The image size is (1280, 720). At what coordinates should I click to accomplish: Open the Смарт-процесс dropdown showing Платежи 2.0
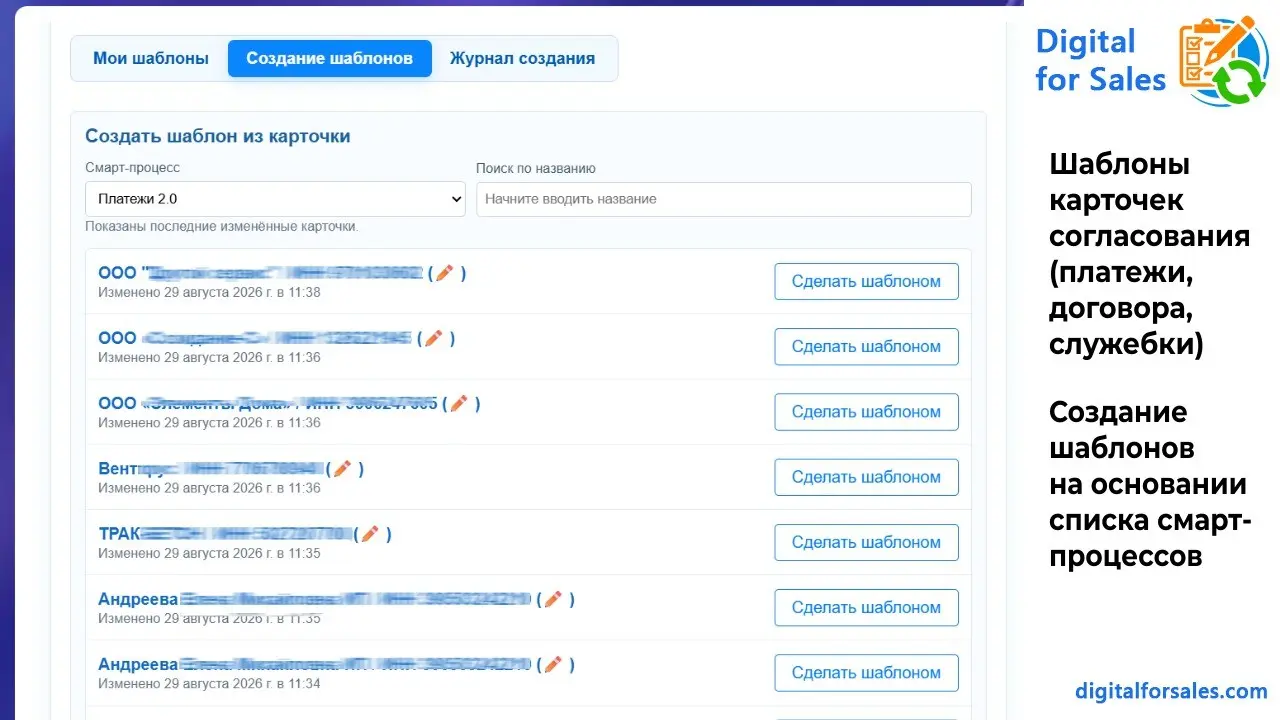click(275, 199)
